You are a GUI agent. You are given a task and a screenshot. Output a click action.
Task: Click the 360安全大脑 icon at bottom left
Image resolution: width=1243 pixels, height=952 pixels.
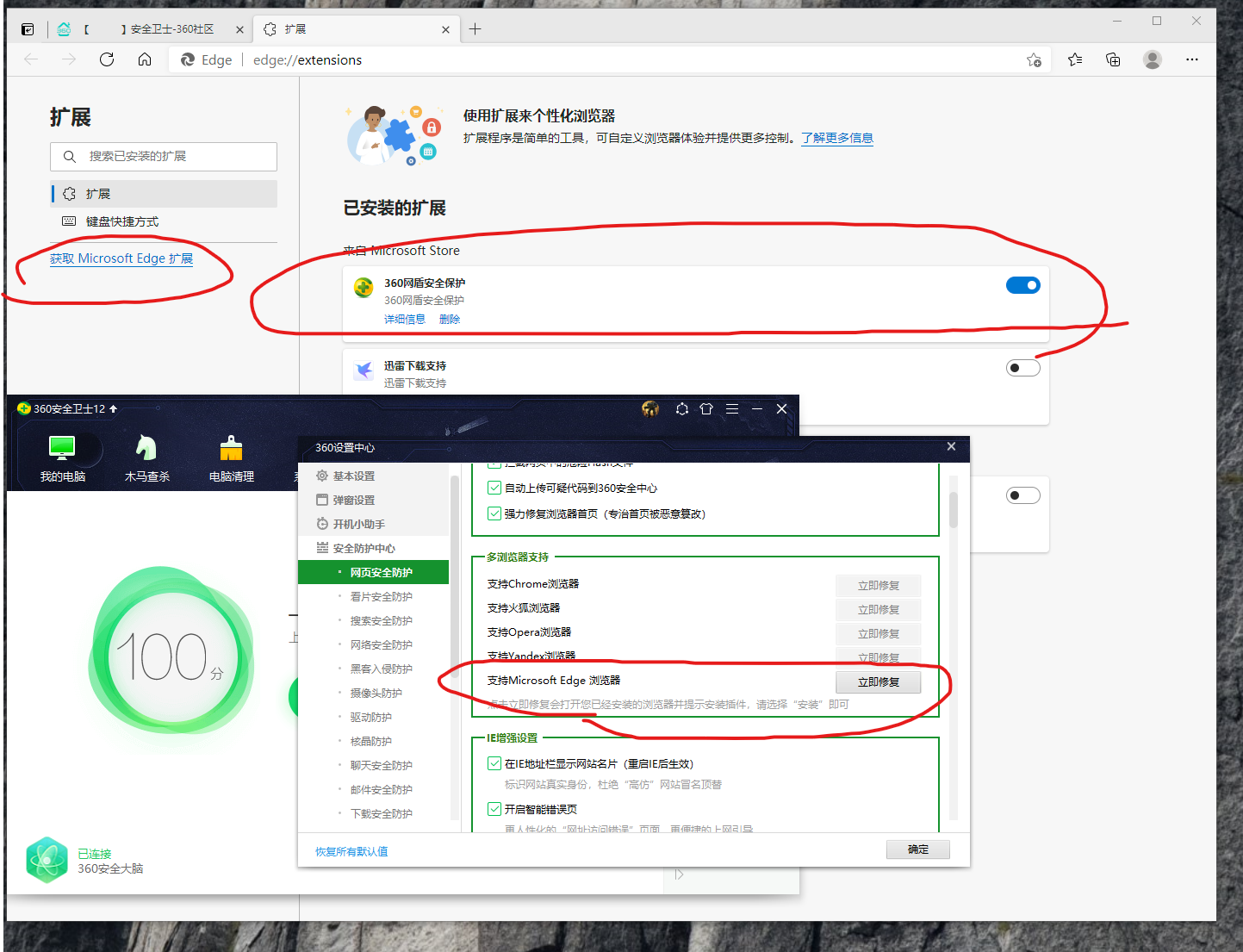[47, 859]
